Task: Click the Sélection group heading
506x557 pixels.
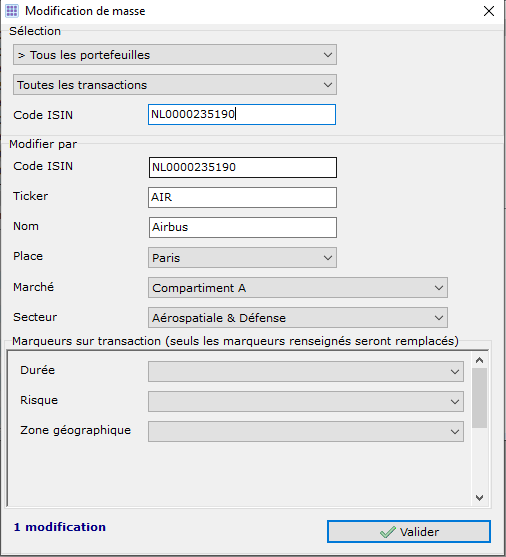Action: [x=35, y=31]
